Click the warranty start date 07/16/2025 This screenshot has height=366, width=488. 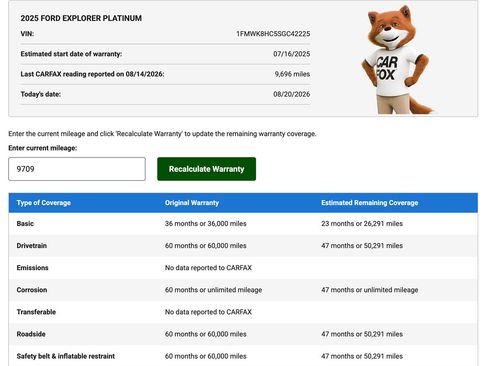point(291,54)
